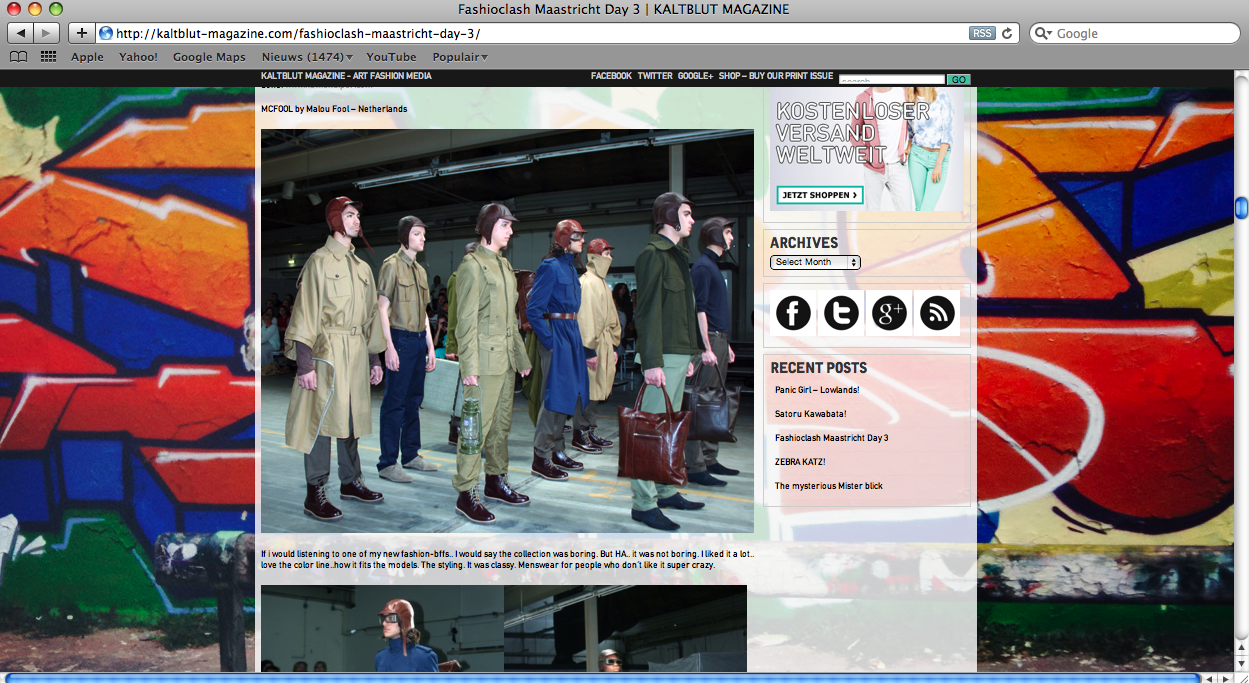Click the KOSTENLOSER VERSAND WELTWEIT ad banner
1249x683 pixels.
pyautogui.click(x=866, y=150)
